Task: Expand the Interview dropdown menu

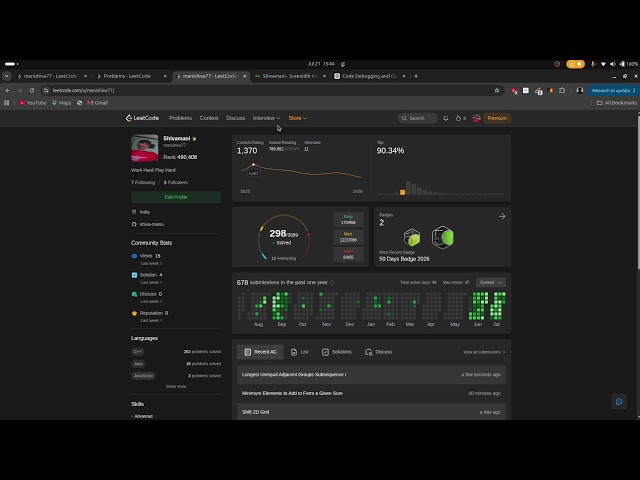Action: tap(266, 118)
